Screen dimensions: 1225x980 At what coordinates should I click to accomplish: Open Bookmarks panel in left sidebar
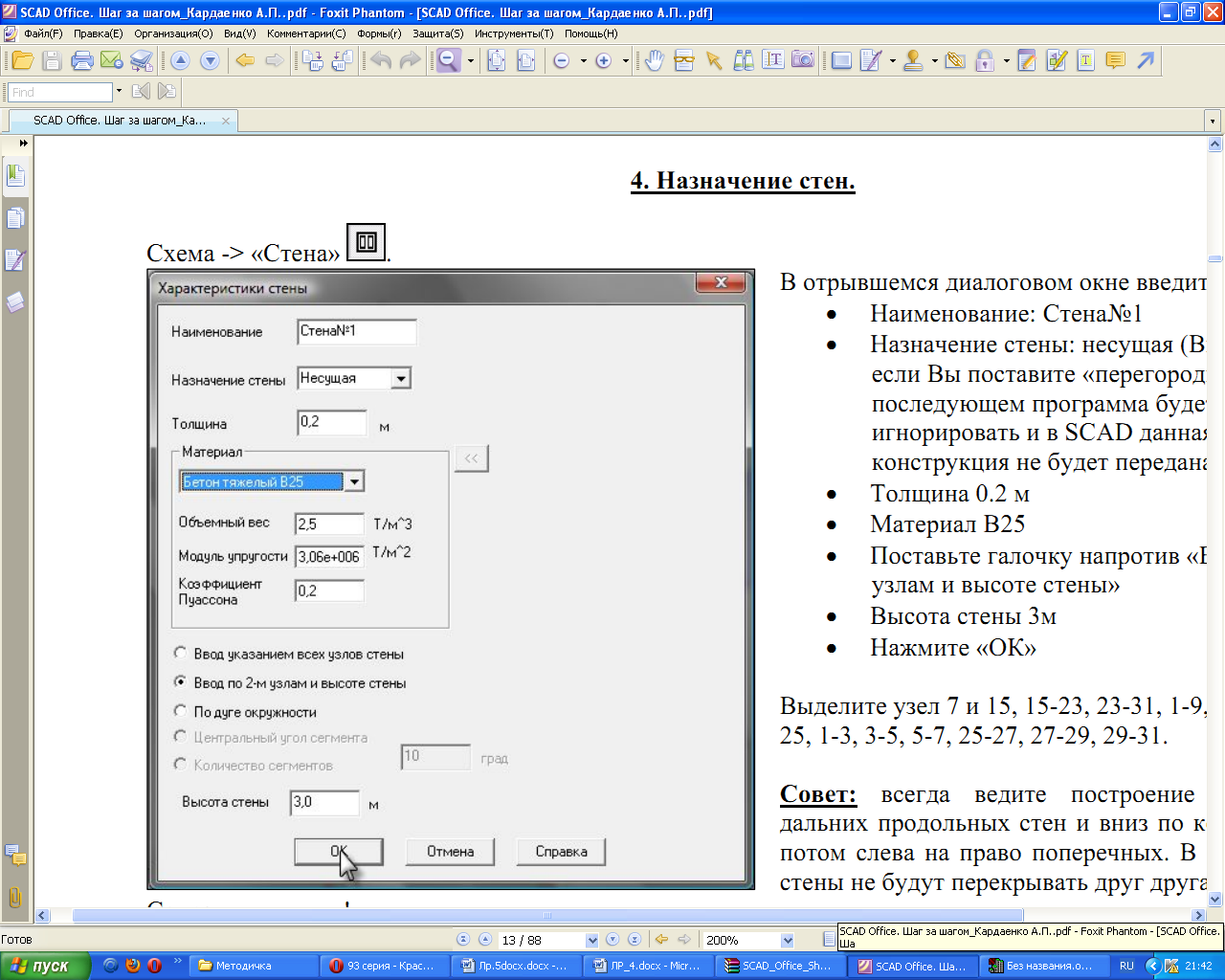(15, 176)
